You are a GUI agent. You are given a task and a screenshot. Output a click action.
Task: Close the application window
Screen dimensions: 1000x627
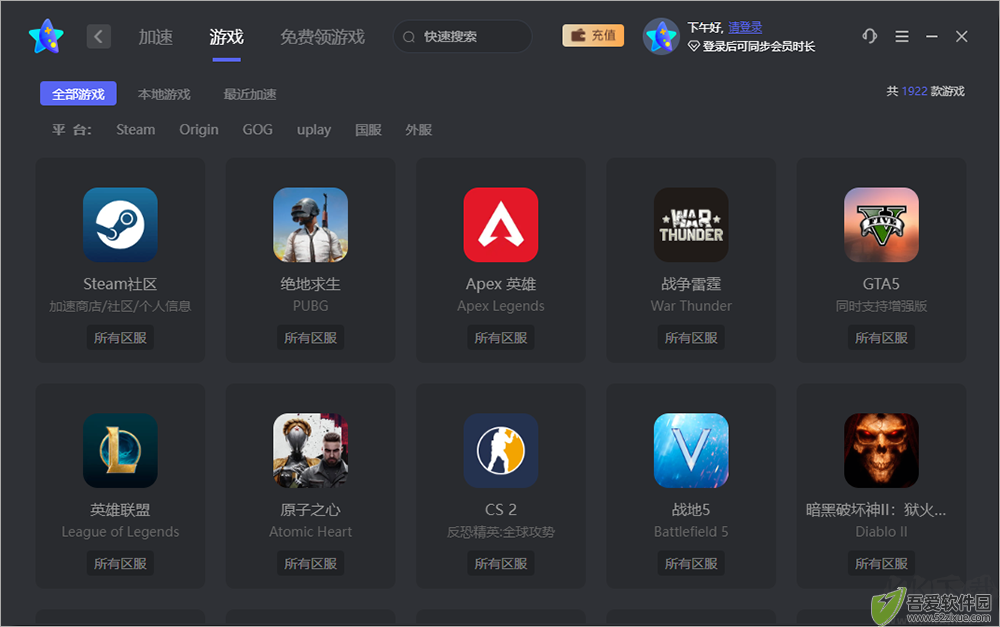pos(962,36)
